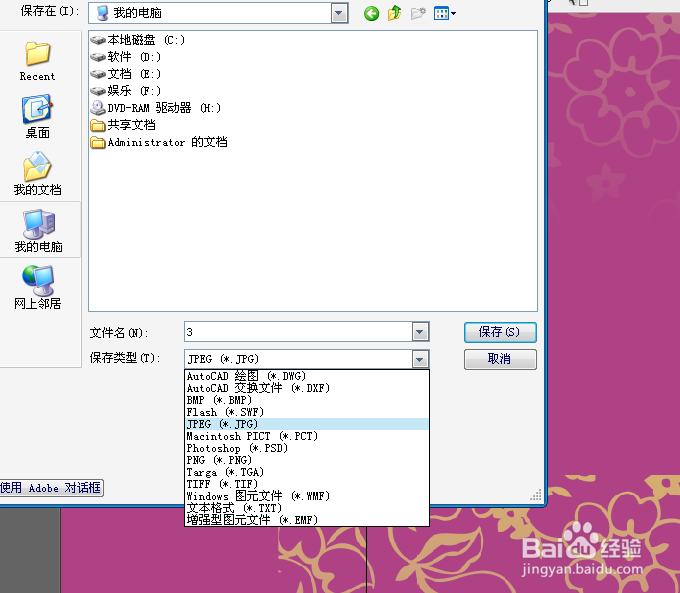Choose TIFF (*.TIF) format

point(307,484)
